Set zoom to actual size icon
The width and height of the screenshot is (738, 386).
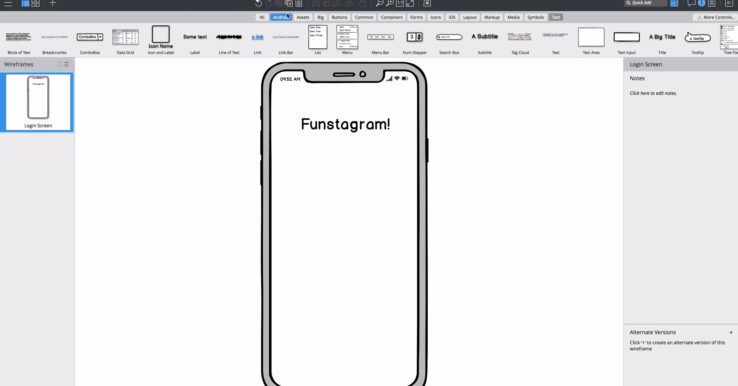(400, 3)
